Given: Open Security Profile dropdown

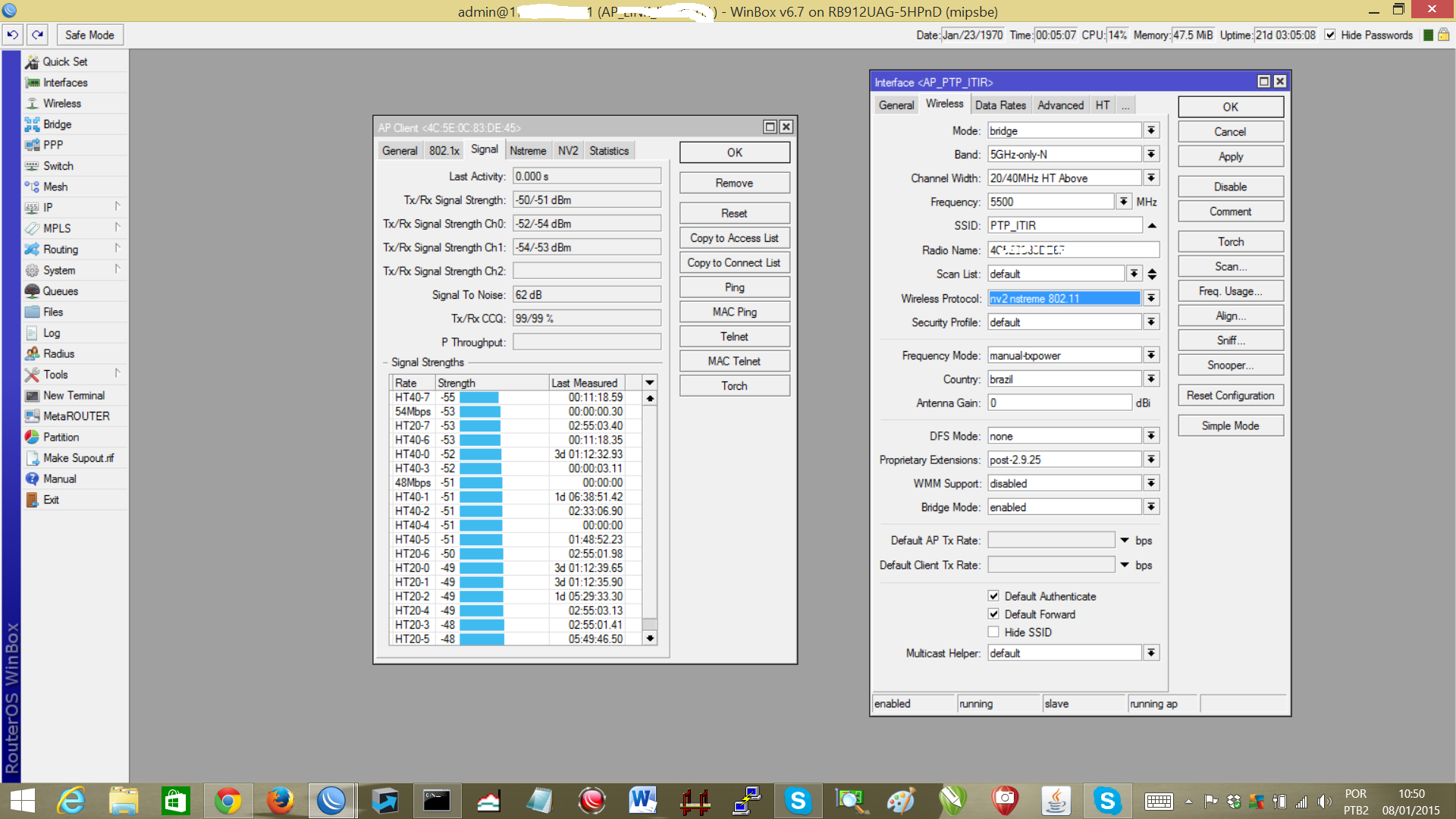Looking at the screenshot, I should point(1151,322).
